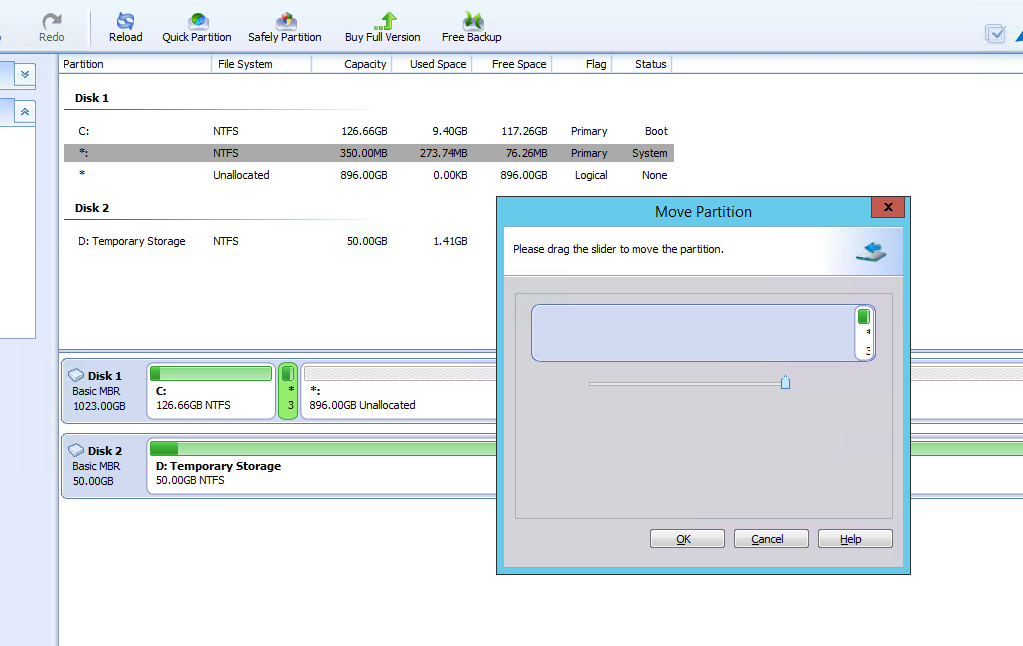This screenshot has height=646, width=1023.
Task: Click the Redo toolbar icon
Action: tap(51, 20)
